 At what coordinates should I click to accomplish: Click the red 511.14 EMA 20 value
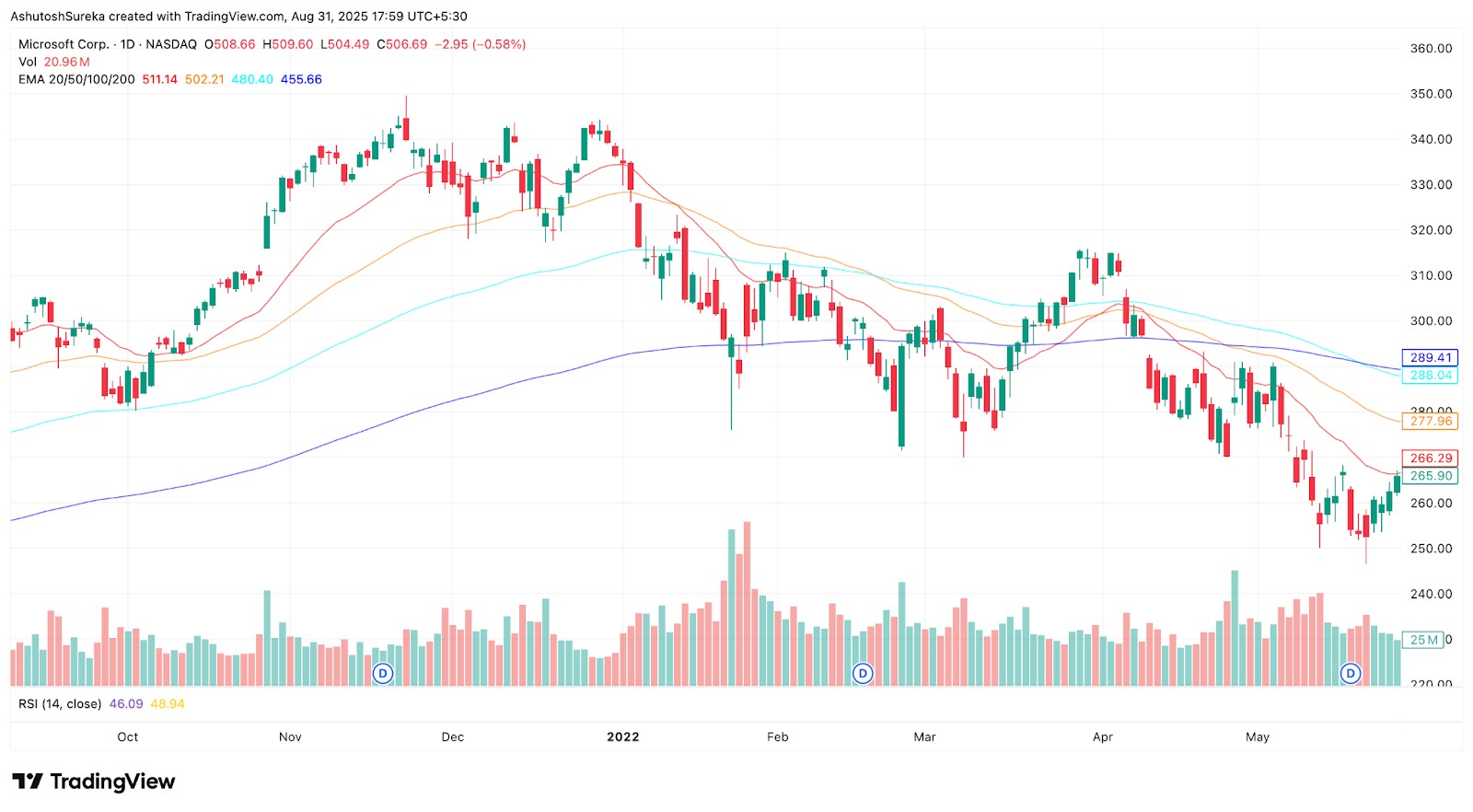(x=159, y=79)
